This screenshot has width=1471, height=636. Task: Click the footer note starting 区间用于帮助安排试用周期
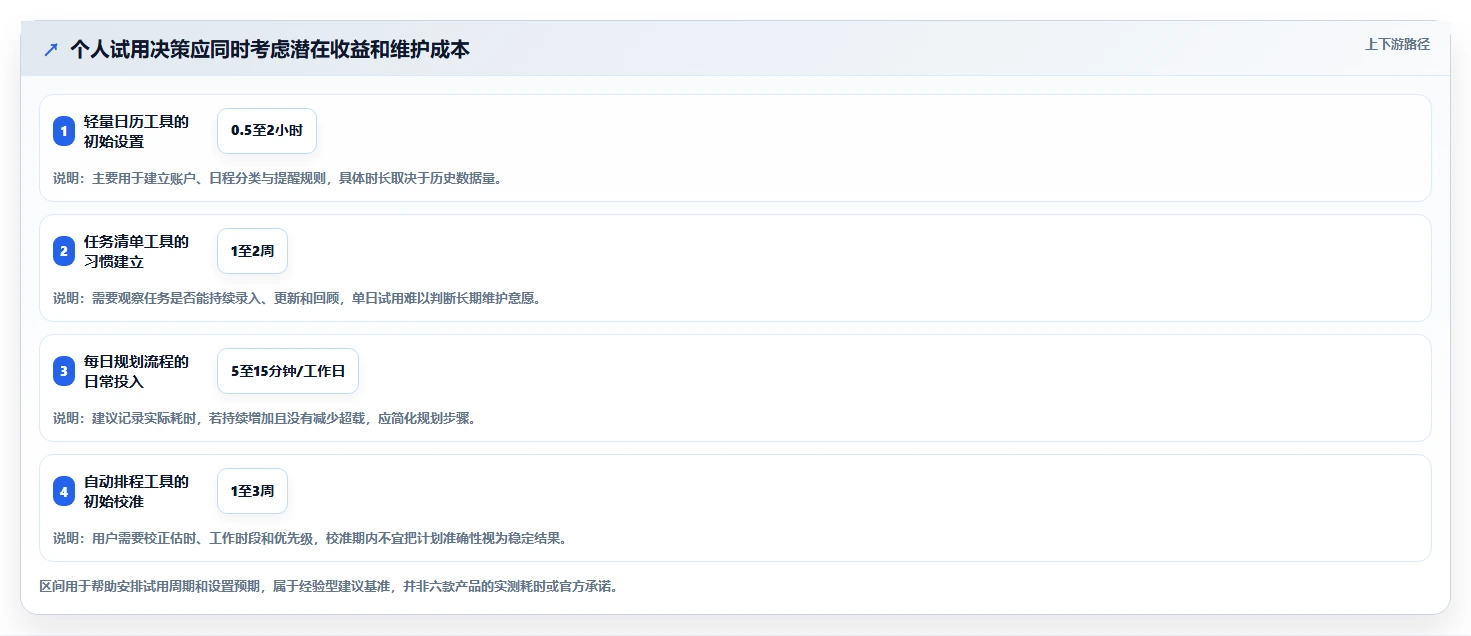click(328, 586)
